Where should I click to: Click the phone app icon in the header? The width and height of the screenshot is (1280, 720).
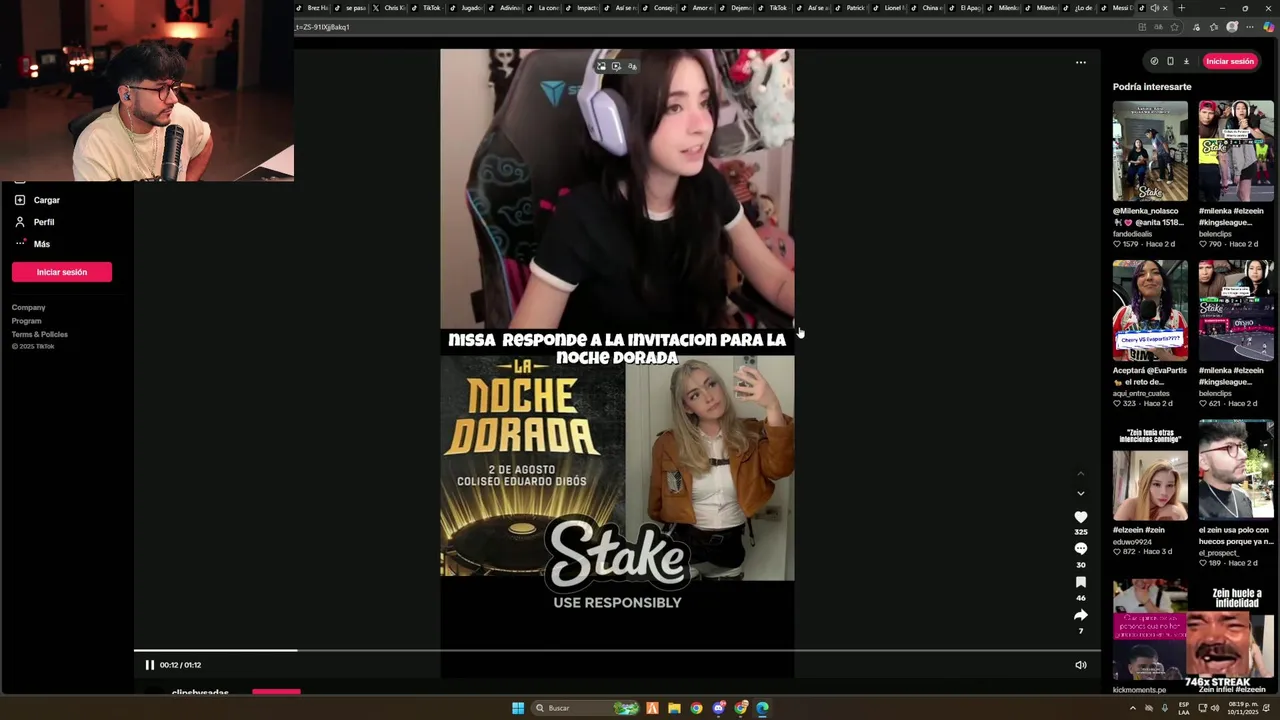click(x=1170, y=61)
